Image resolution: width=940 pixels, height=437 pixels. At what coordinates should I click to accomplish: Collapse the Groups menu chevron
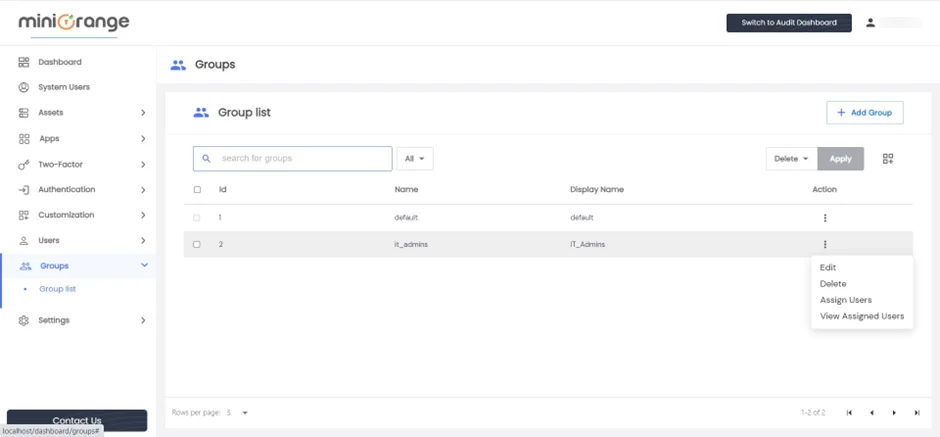(144, 266)
